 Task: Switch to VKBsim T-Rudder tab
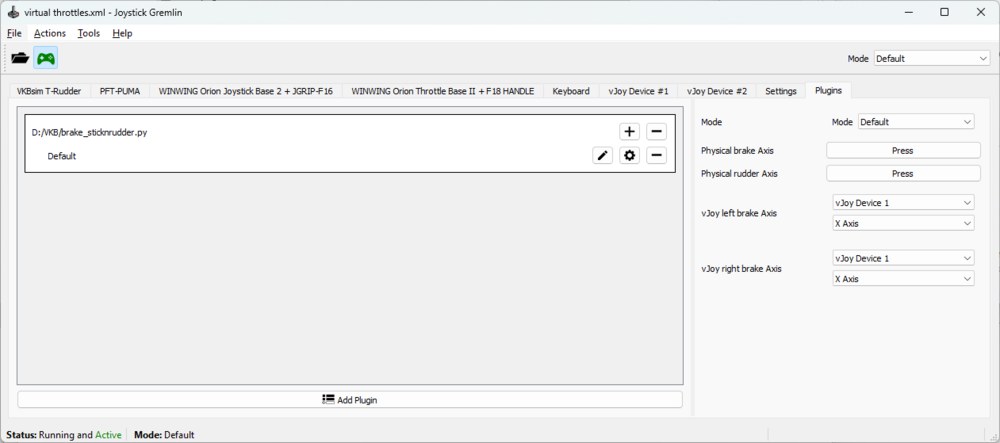49,91
